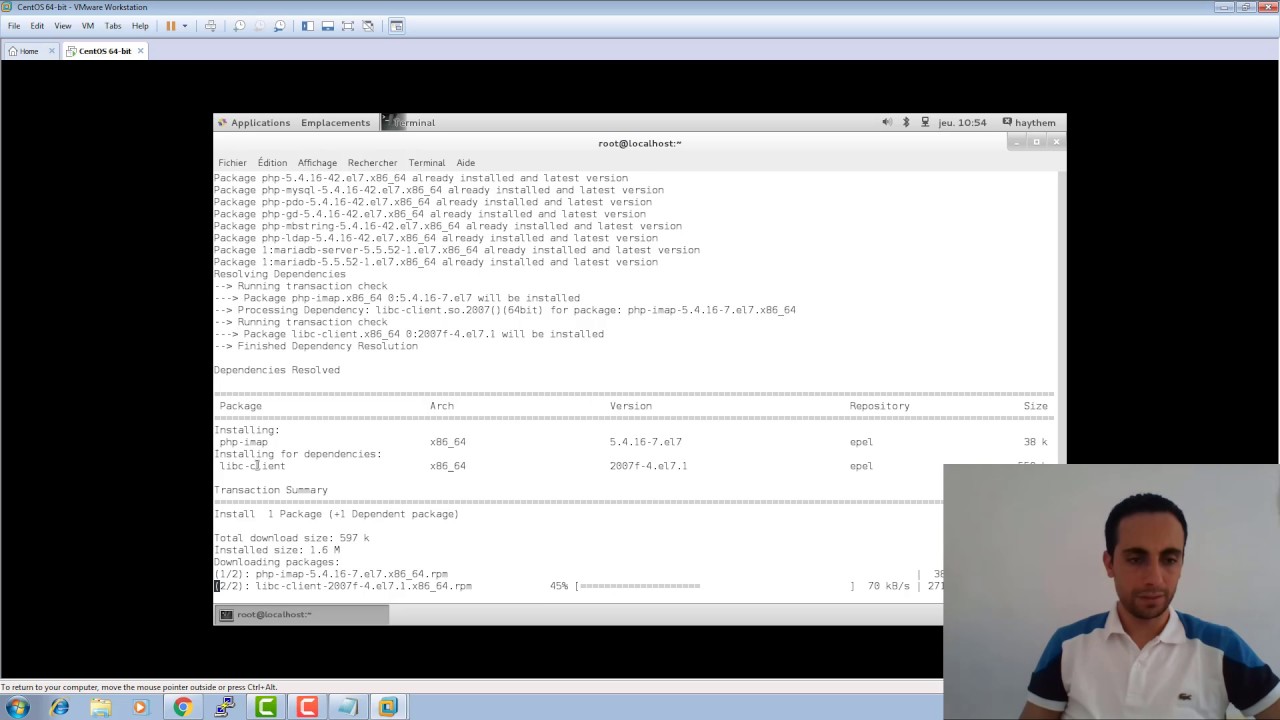
Task: Click the Terminal entry in GNOME top bar
Action: point(409,123)
